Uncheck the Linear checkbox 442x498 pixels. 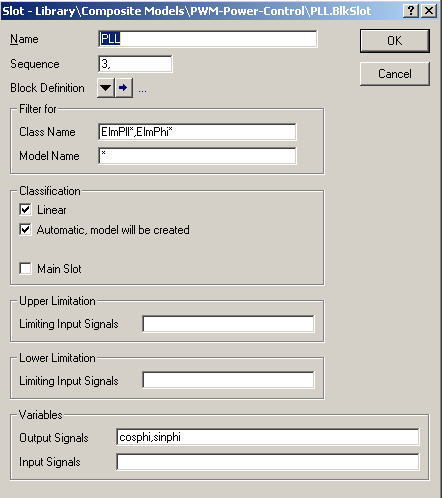25,210
